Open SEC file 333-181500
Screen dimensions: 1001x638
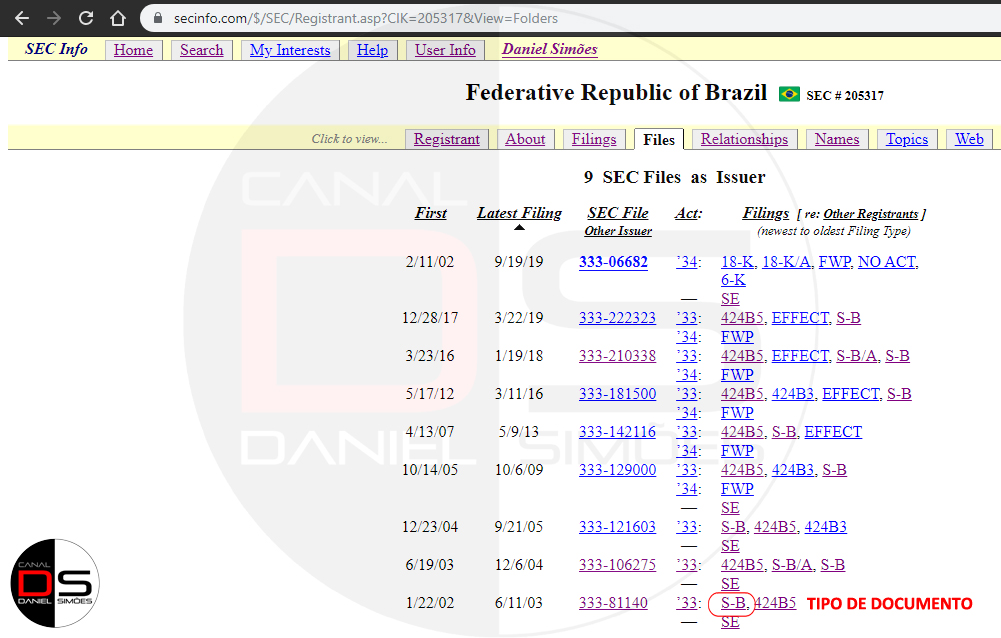(617, 394)
